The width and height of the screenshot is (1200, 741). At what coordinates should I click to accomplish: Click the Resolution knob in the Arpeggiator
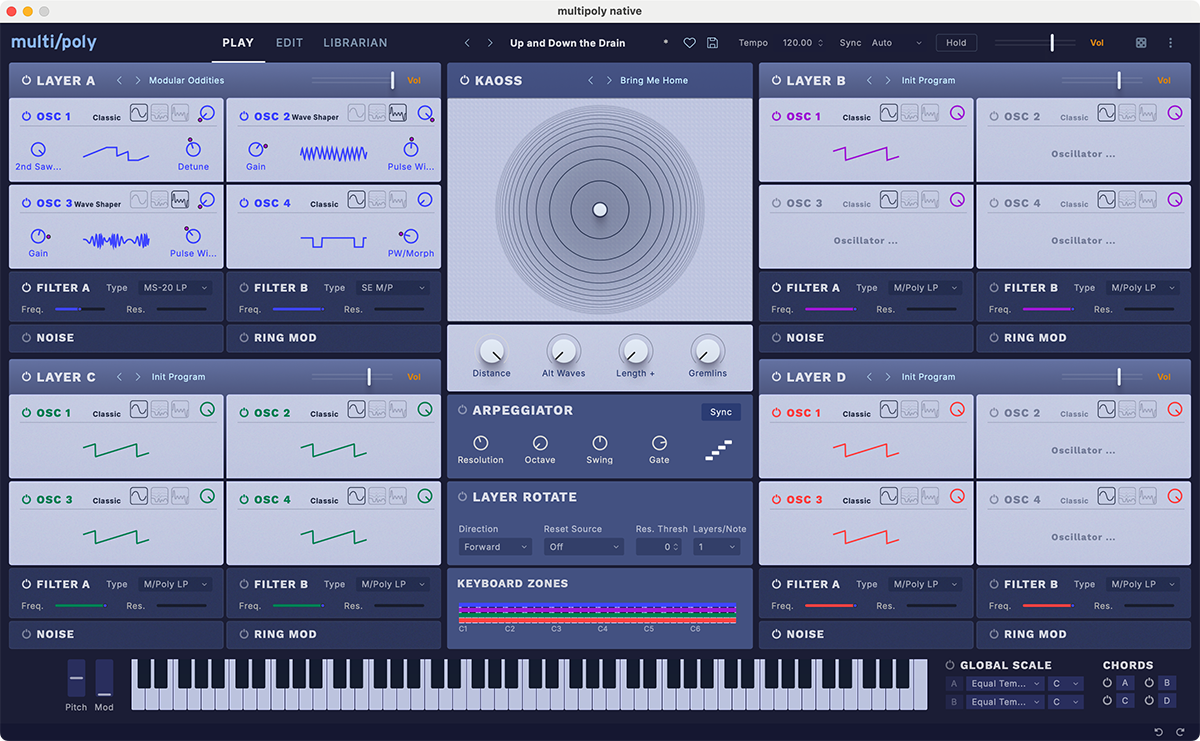481,442
